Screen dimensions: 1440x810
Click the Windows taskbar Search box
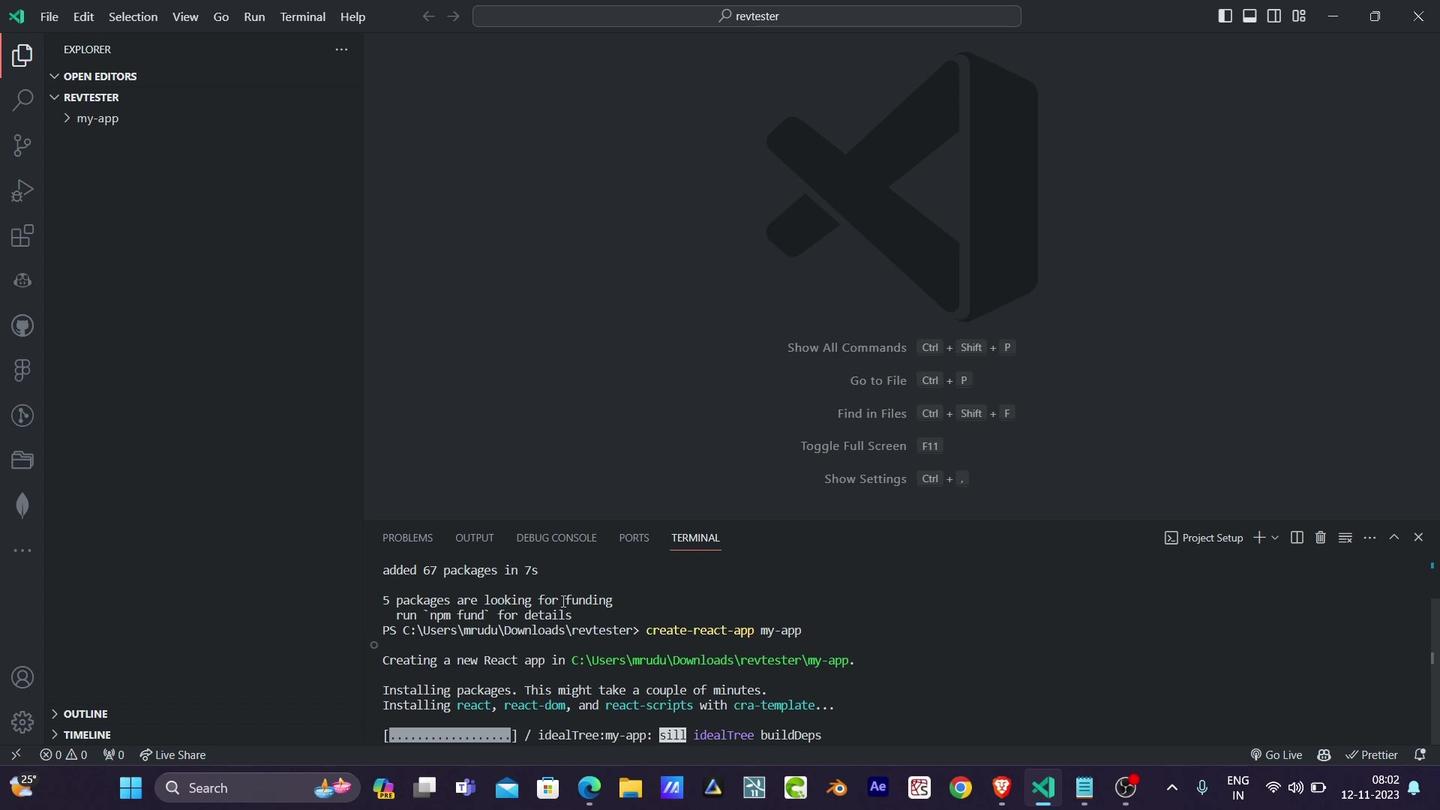click(259, 788)
